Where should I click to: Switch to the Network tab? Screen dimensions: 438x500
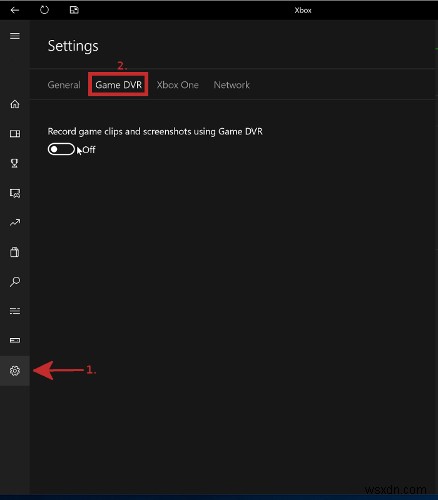click(x=232, y=85)
